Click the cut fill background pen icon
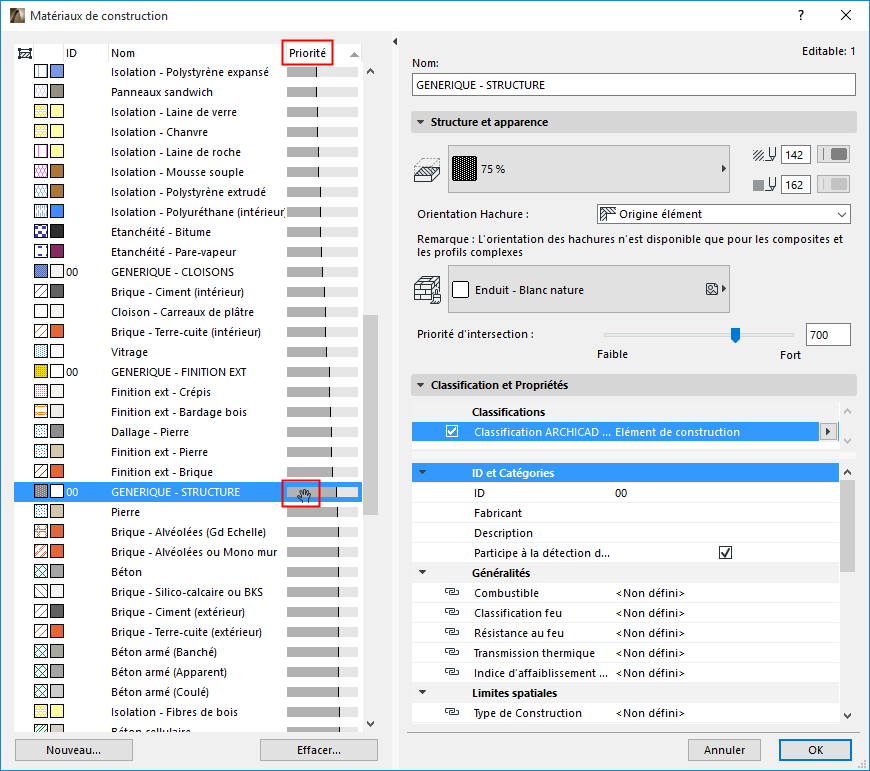 click(764, 185)
